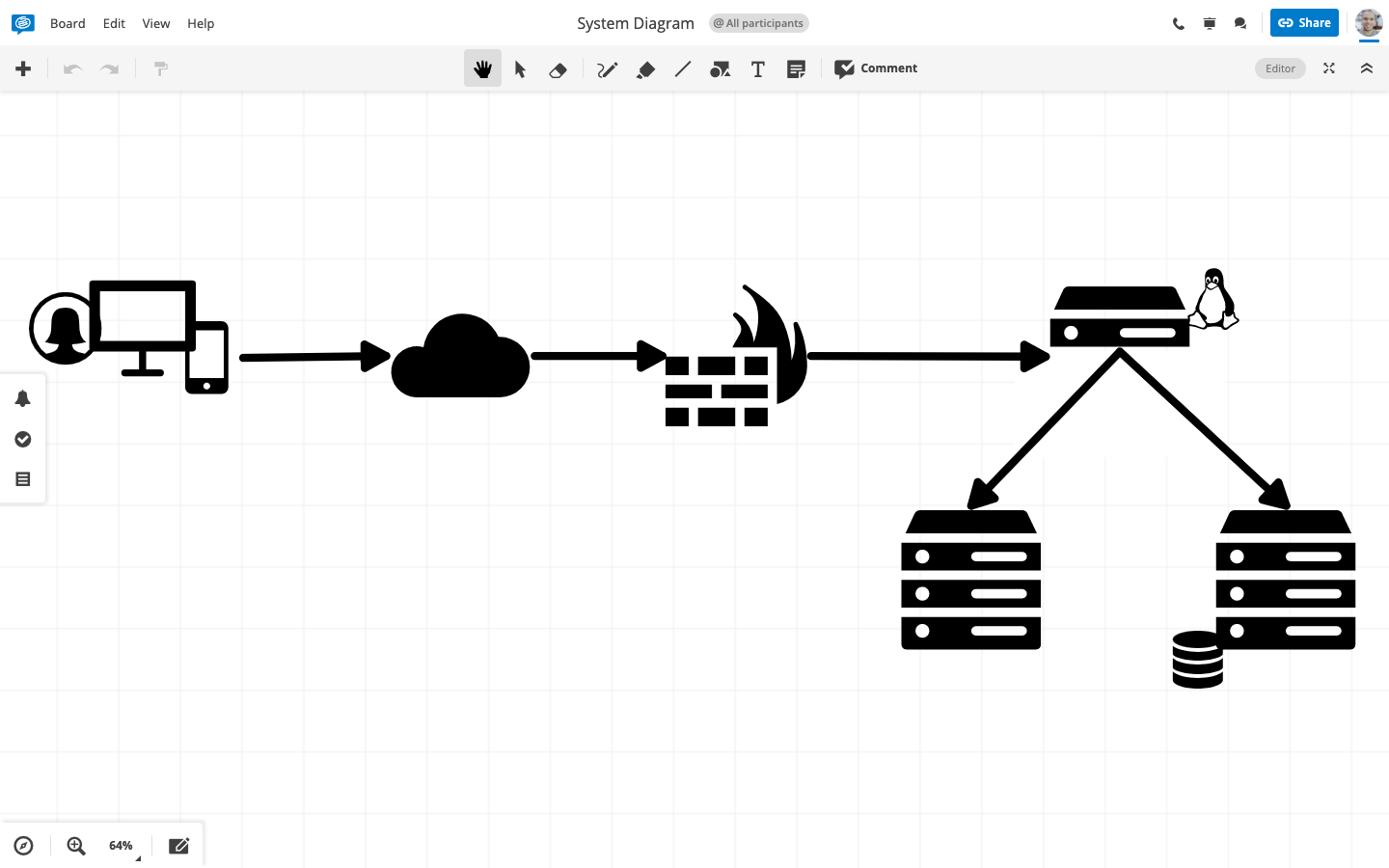
Task: Select the Eraser tool
Action: [558, 69]
